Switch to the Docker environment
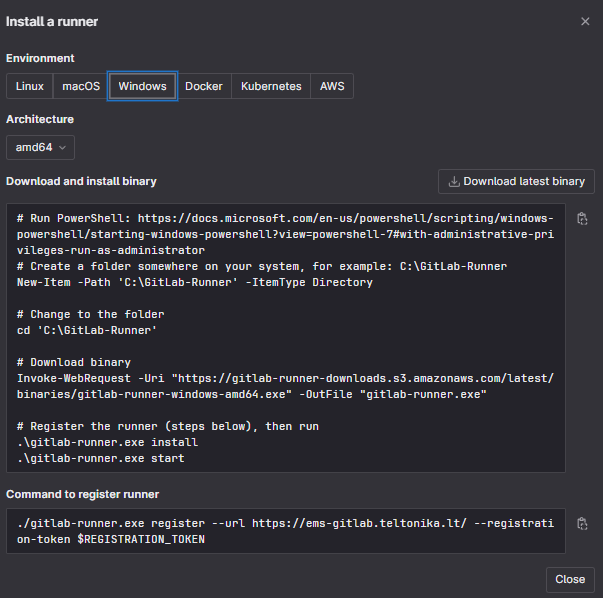603x598 pixels. click(204, 86)
